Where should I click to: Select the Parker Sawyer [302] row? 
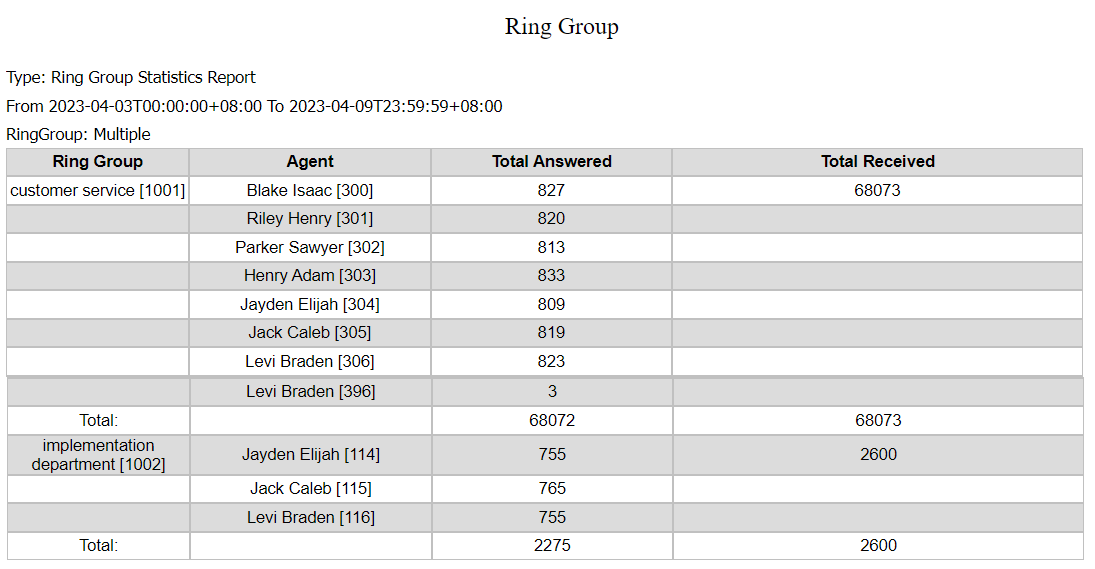(310, 247)
